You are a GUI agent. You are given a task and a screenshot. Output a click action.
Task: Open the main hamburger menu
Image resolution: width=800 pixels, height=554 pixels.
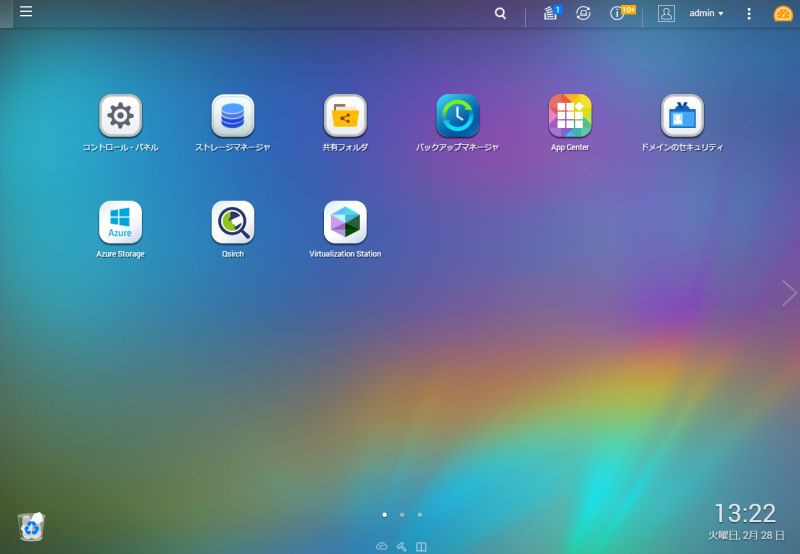[26, 11]
